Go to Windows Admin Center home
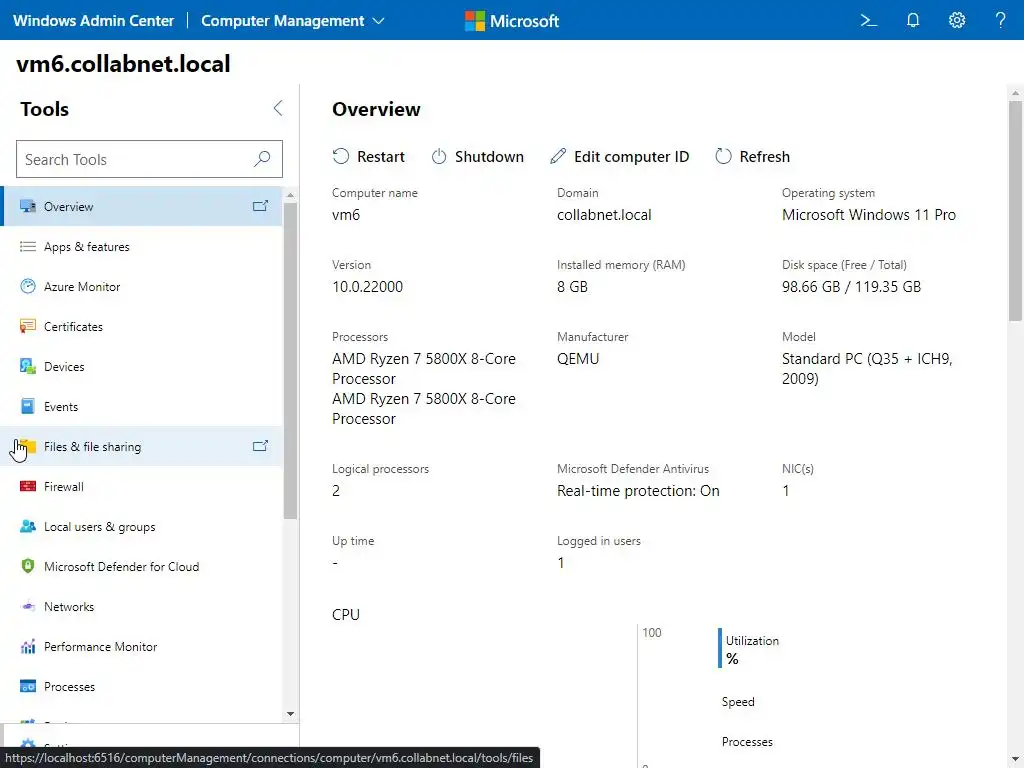1024x768 pixels. (x=93, y=21)
